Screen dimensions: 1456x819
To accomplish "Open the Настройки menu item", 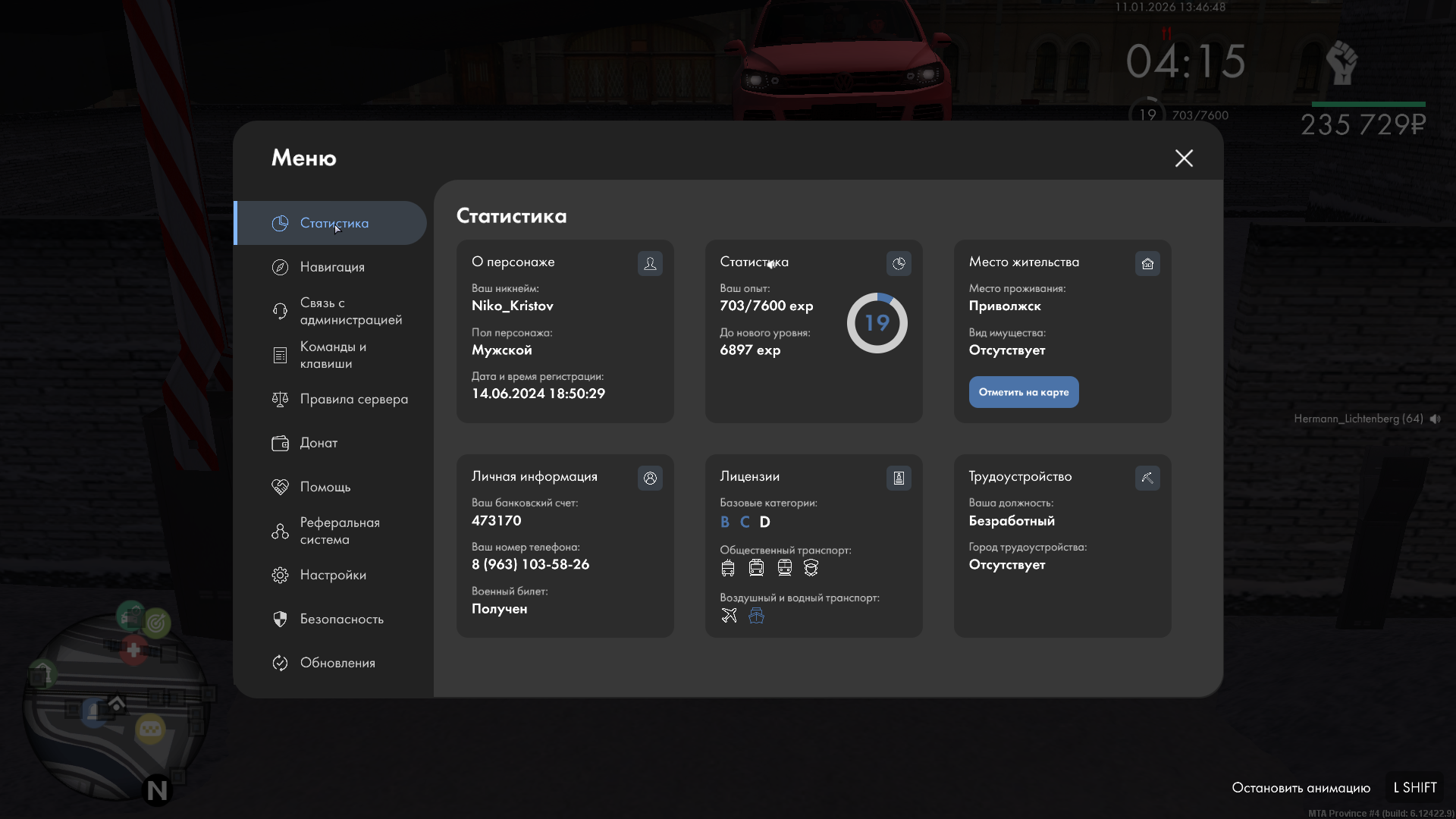I will coord(331,575).
